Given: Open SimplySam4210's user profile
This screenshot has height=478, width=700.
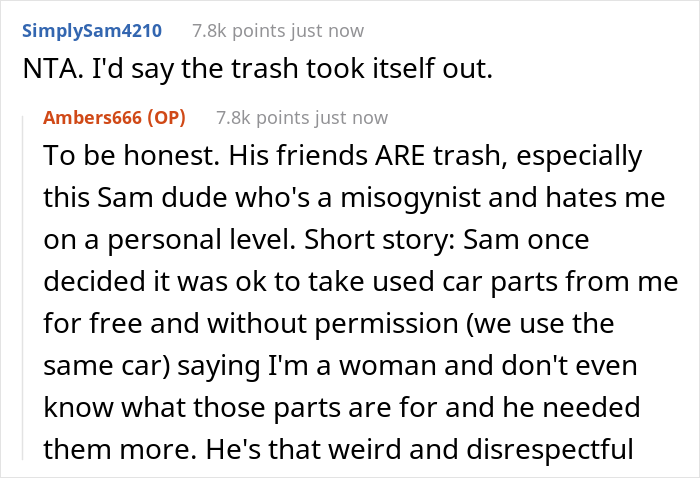Looking at the screenshot, I should pyautogui.click(x=92, y=33).
